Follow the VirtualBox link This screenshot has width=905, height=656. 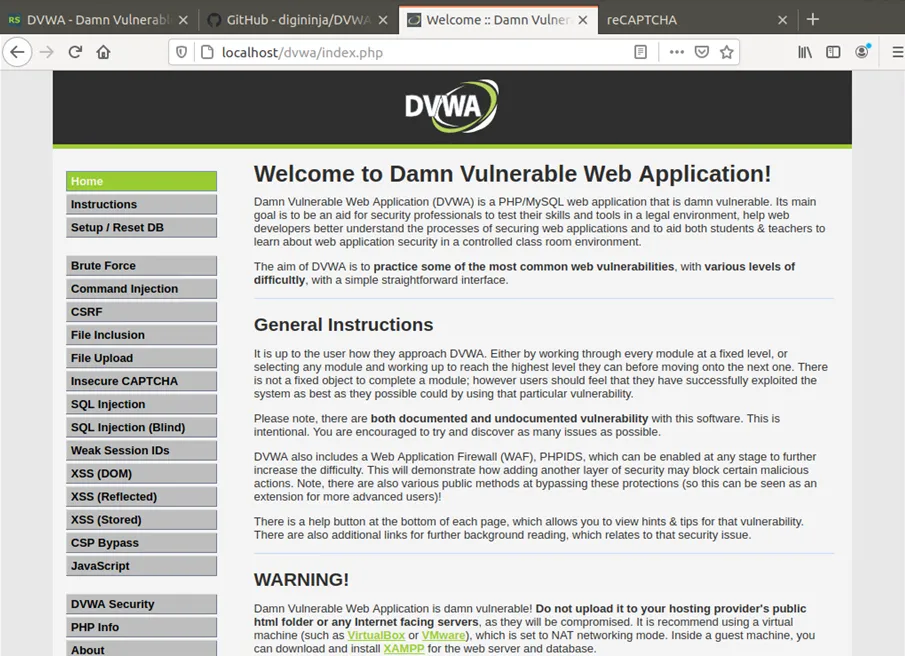pos(376,635)
